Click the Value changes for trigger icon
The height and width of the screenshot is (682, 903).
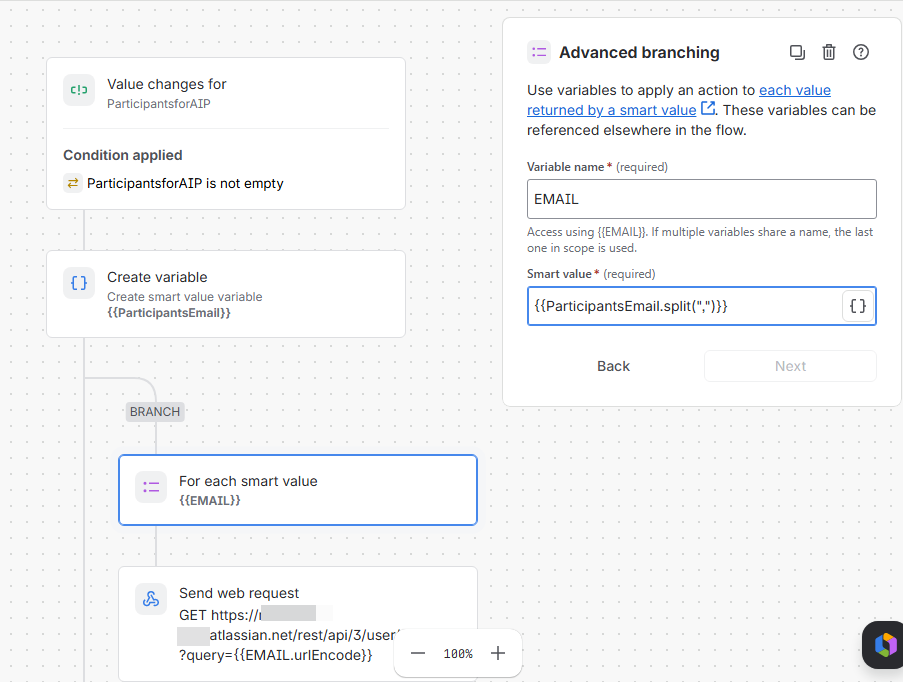(79, 90)
